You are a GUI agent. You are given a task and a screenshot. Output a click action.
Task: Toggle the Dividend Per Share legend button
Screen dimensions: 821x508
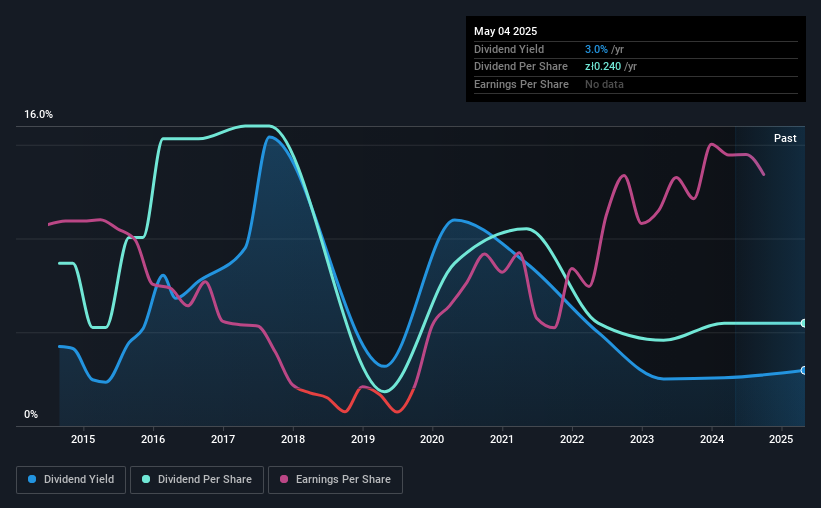[x=197, y=480]
